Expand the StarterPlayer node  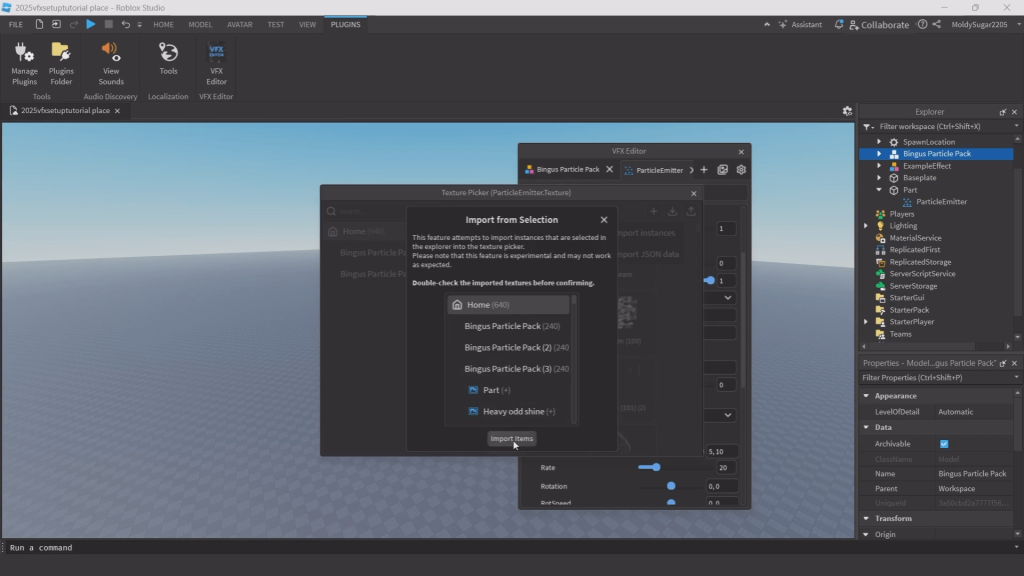pyautogui.click(x=866, y=322)
